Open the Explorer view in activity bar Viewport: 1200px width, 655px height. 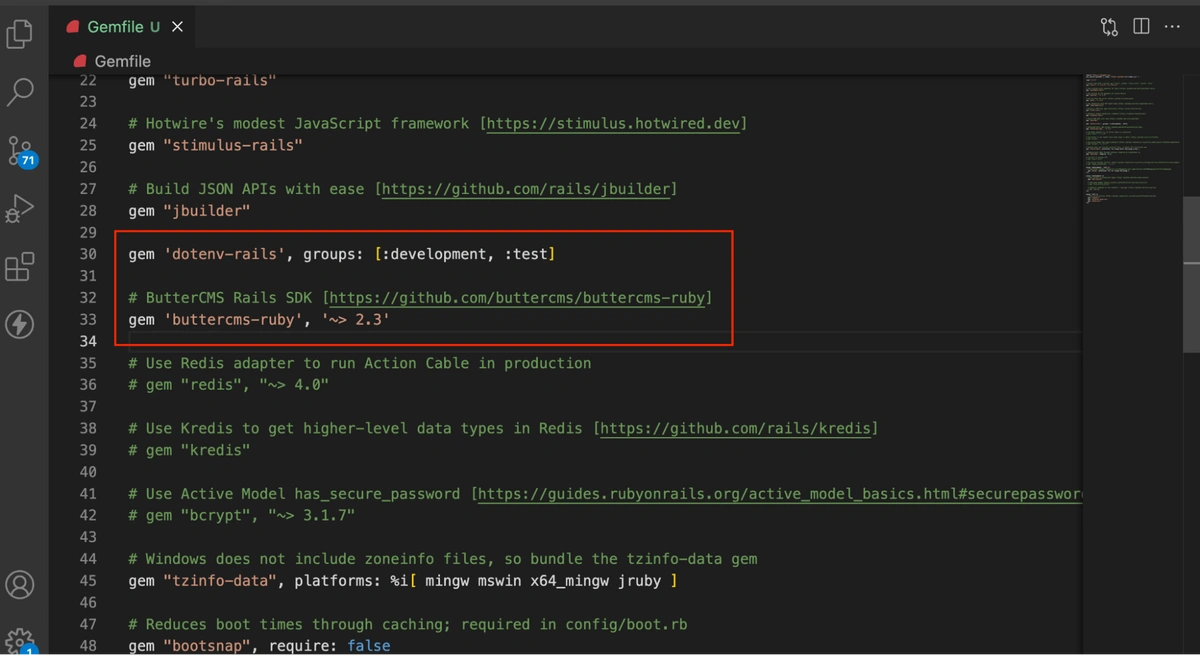[20, 34]
